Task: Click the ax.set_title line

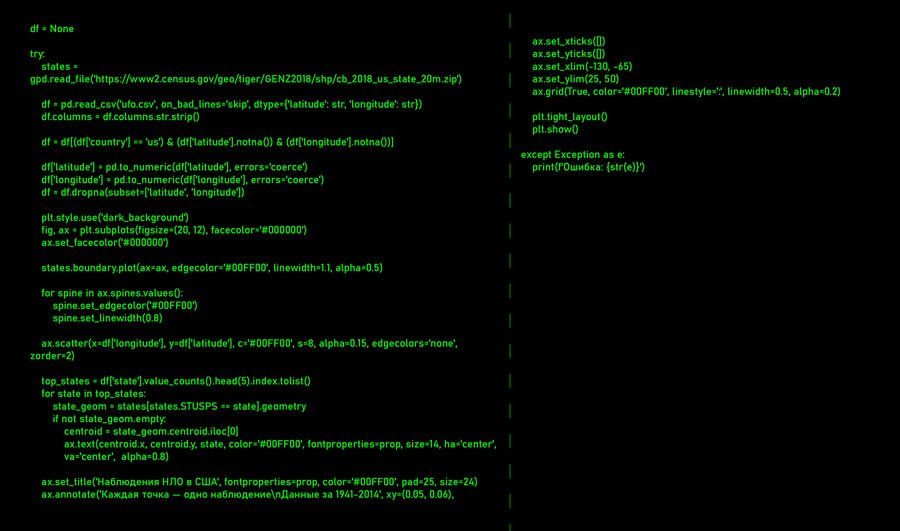Action: (259, 482)
